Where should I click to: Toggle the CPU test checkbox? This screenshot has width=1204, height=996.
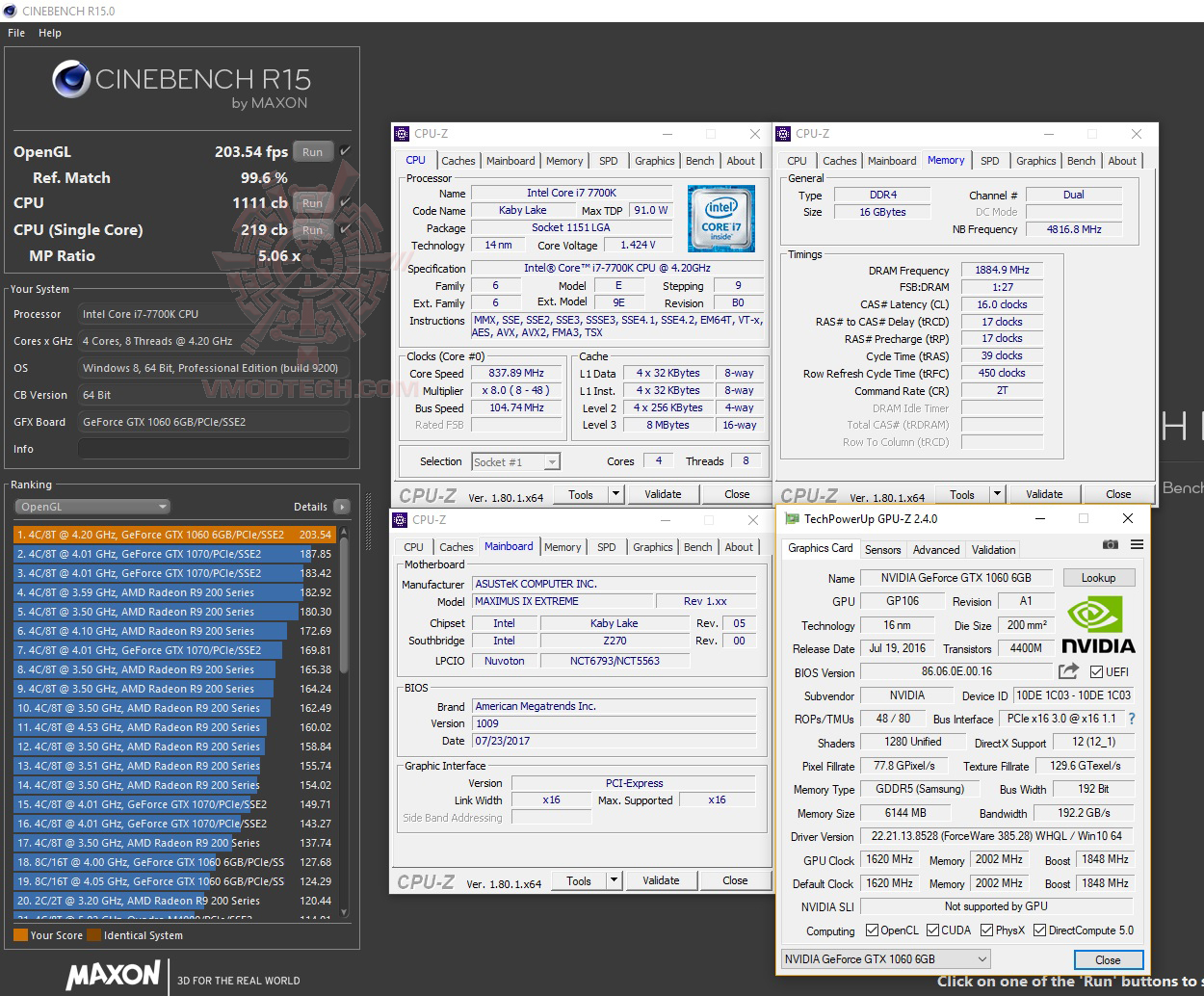(x=345, y=203)
